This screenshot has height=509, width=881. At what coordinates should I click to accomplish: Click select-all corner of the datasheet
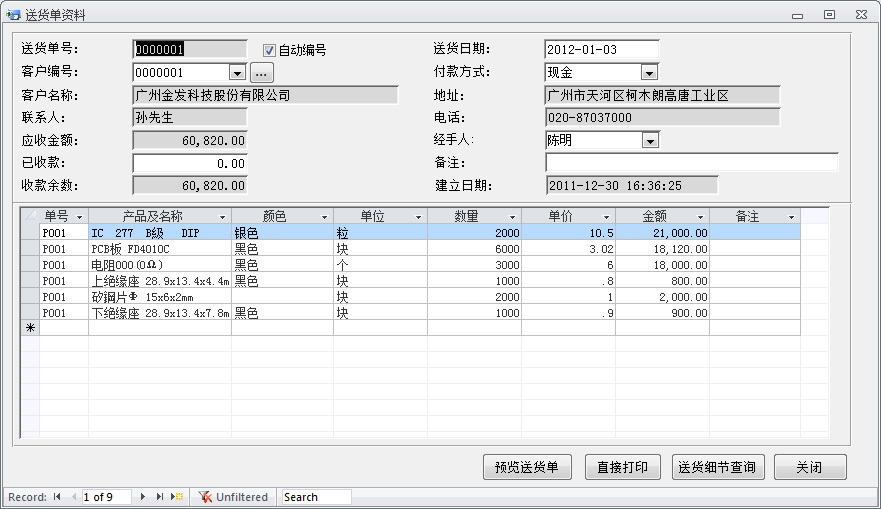(30, 216)
